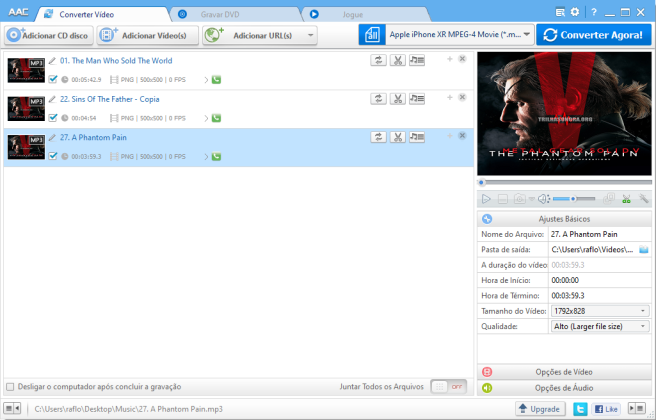Open the scissors clip tool for 01. The Man Who Sold The World

[x=397, y=60]
